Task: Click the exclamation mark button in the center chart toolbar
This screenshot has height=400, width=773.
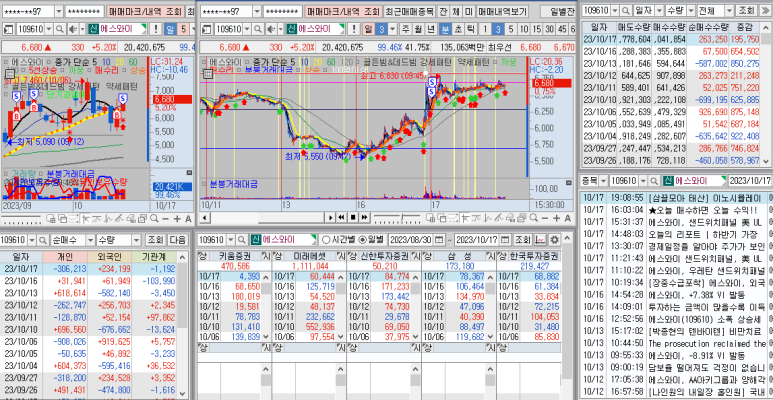Action: 354,29
